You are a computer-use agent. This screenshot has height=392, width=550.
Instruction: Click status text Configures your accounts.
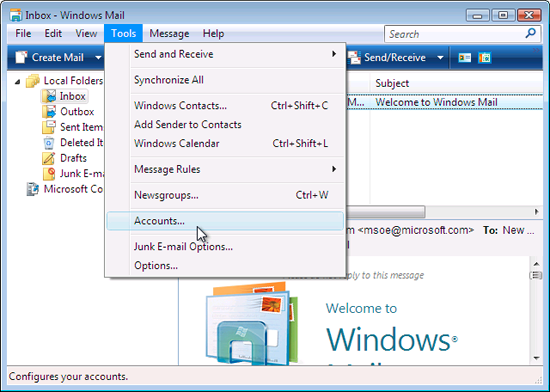[x=68, y=377]
